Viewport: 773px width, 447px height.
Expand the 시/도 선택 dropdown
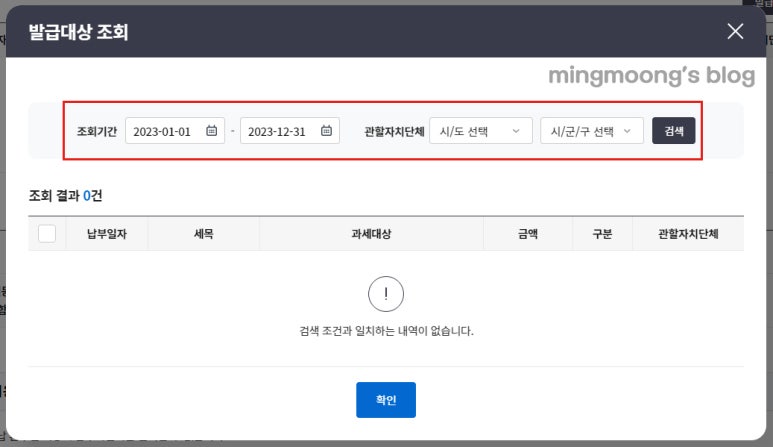pyautogui.click(x=481, y=131)
